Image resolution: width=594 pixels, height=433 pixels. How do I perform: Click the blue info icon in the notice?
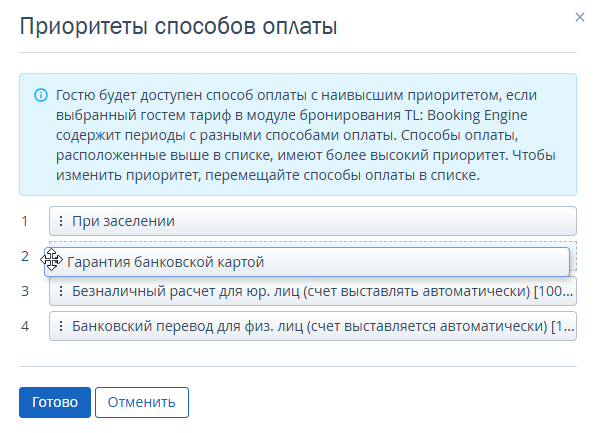click(41, 95)
